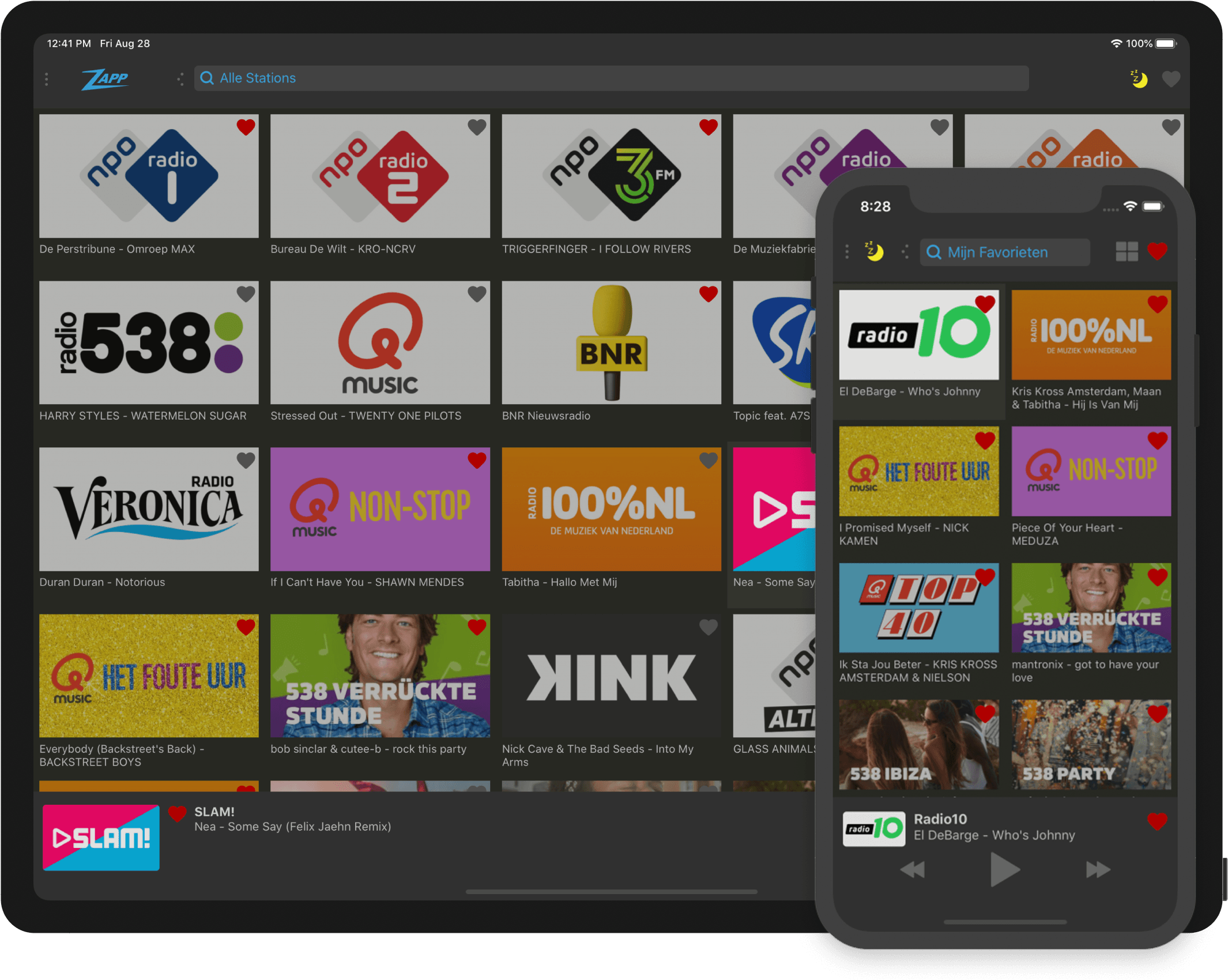Start playback on the phone player

tap(1005, 869)
